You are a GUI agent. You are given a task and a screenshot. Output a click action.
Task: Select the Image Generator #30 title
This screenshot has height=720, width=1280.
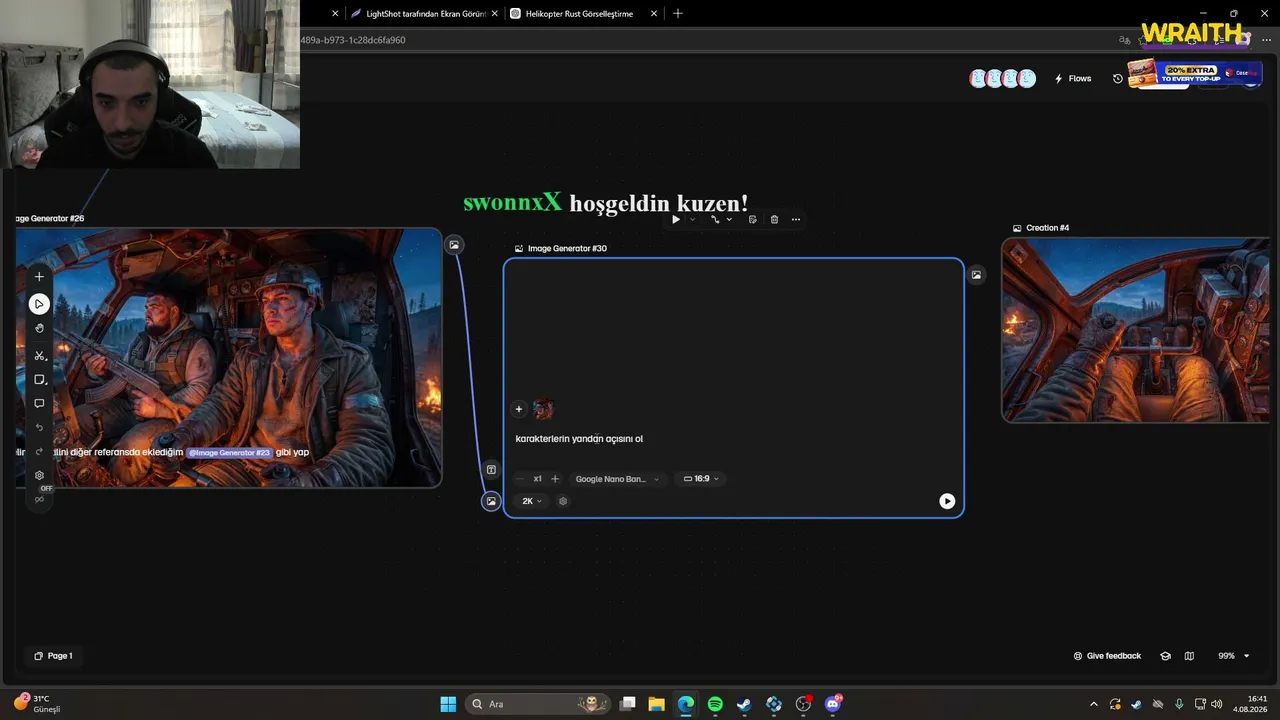click(x=567, y=249)
